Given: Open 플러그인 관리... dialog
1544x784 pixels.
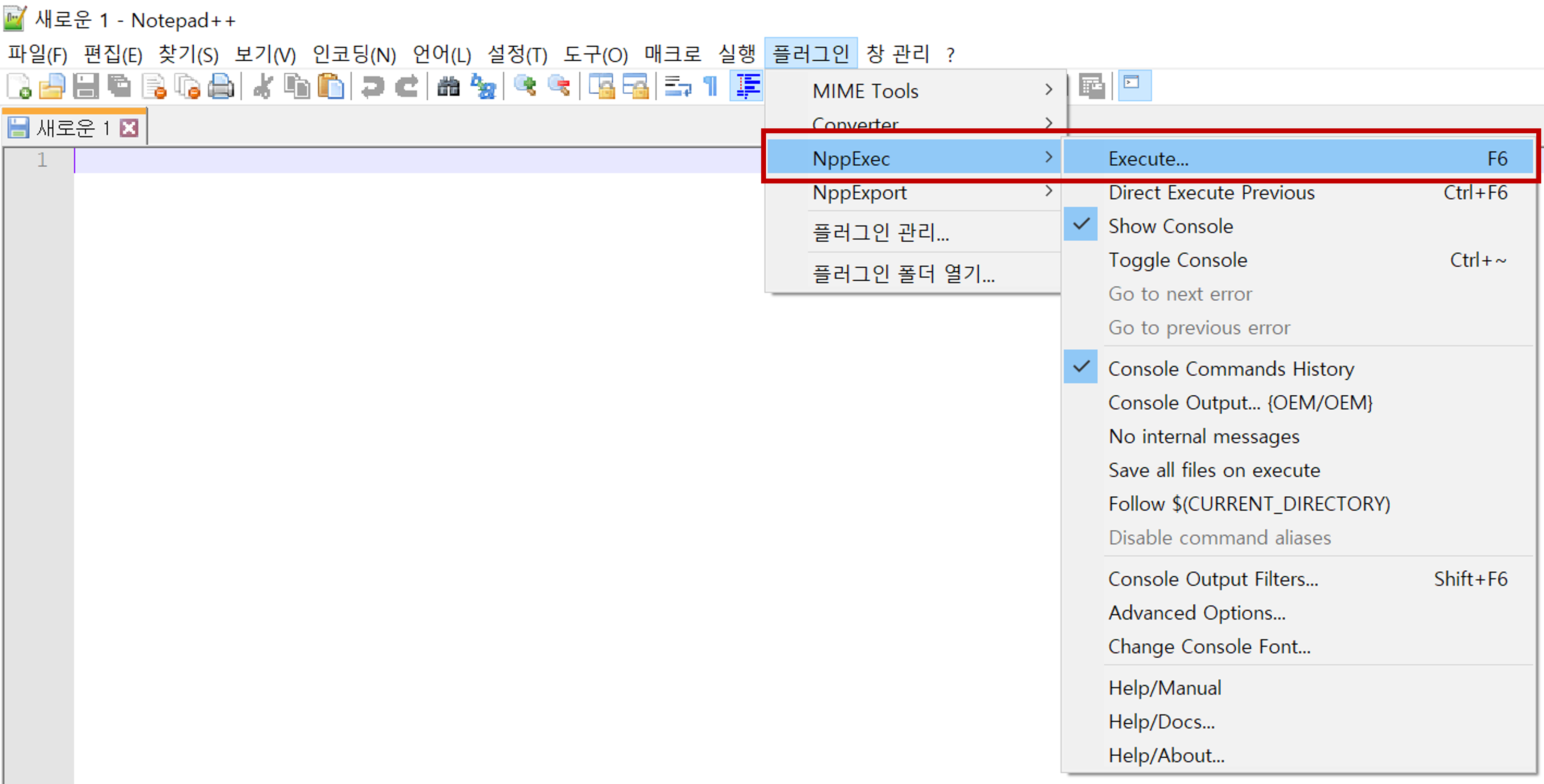Looking at the screenshot, I should point(880,233).
